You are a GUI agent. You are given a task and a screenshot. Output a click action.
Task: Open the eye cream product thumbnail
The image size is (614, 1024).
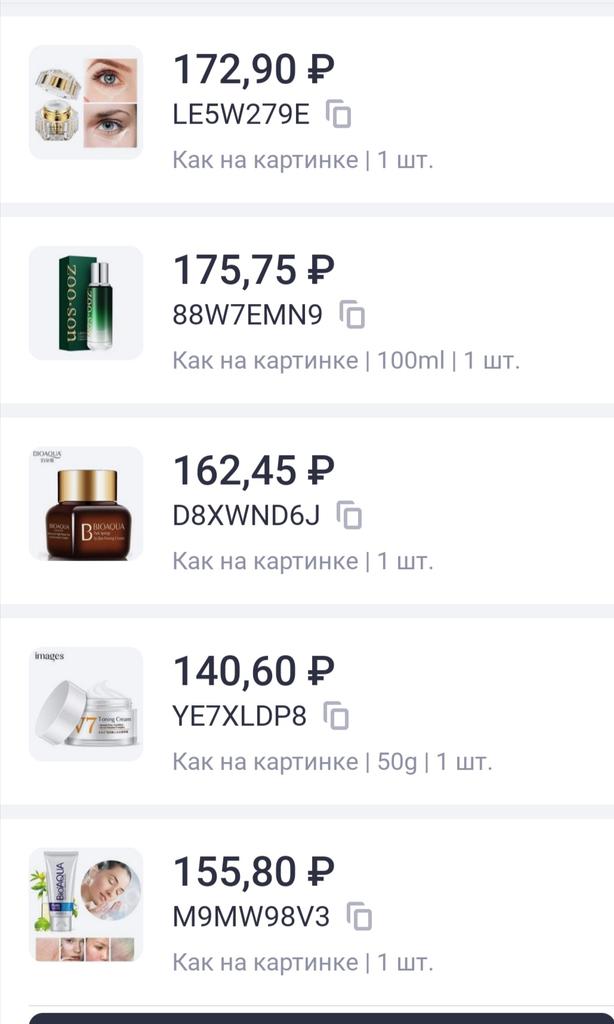coord(86,102)
